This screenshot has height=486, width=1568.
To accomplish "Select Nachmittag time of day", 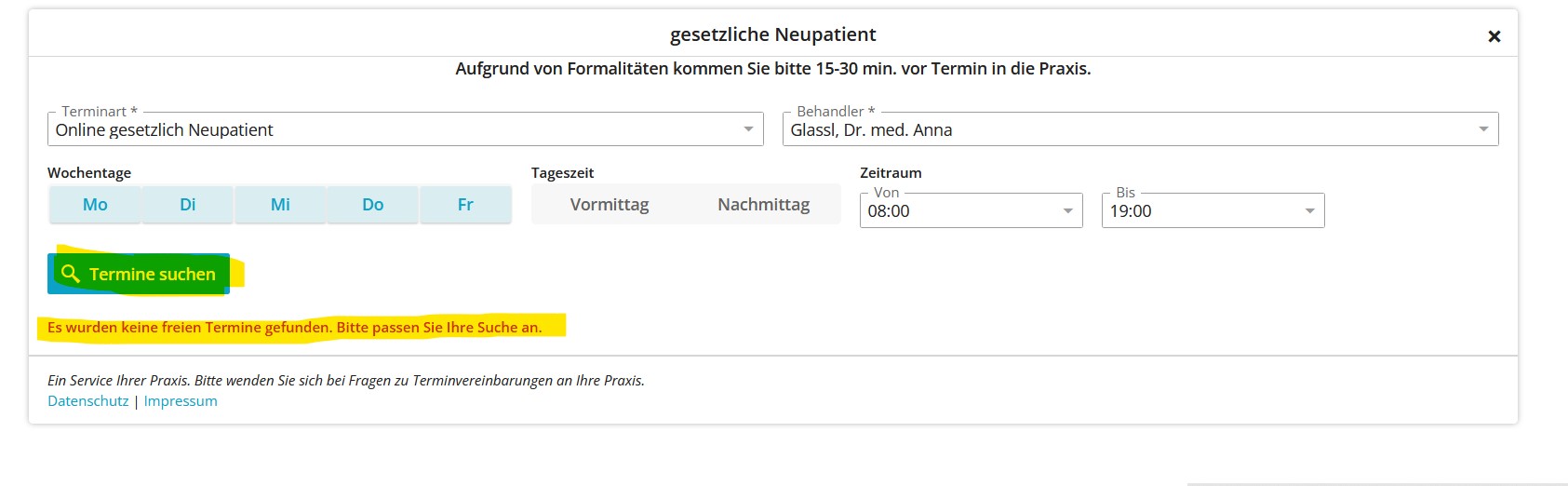I will pos(763,205).
